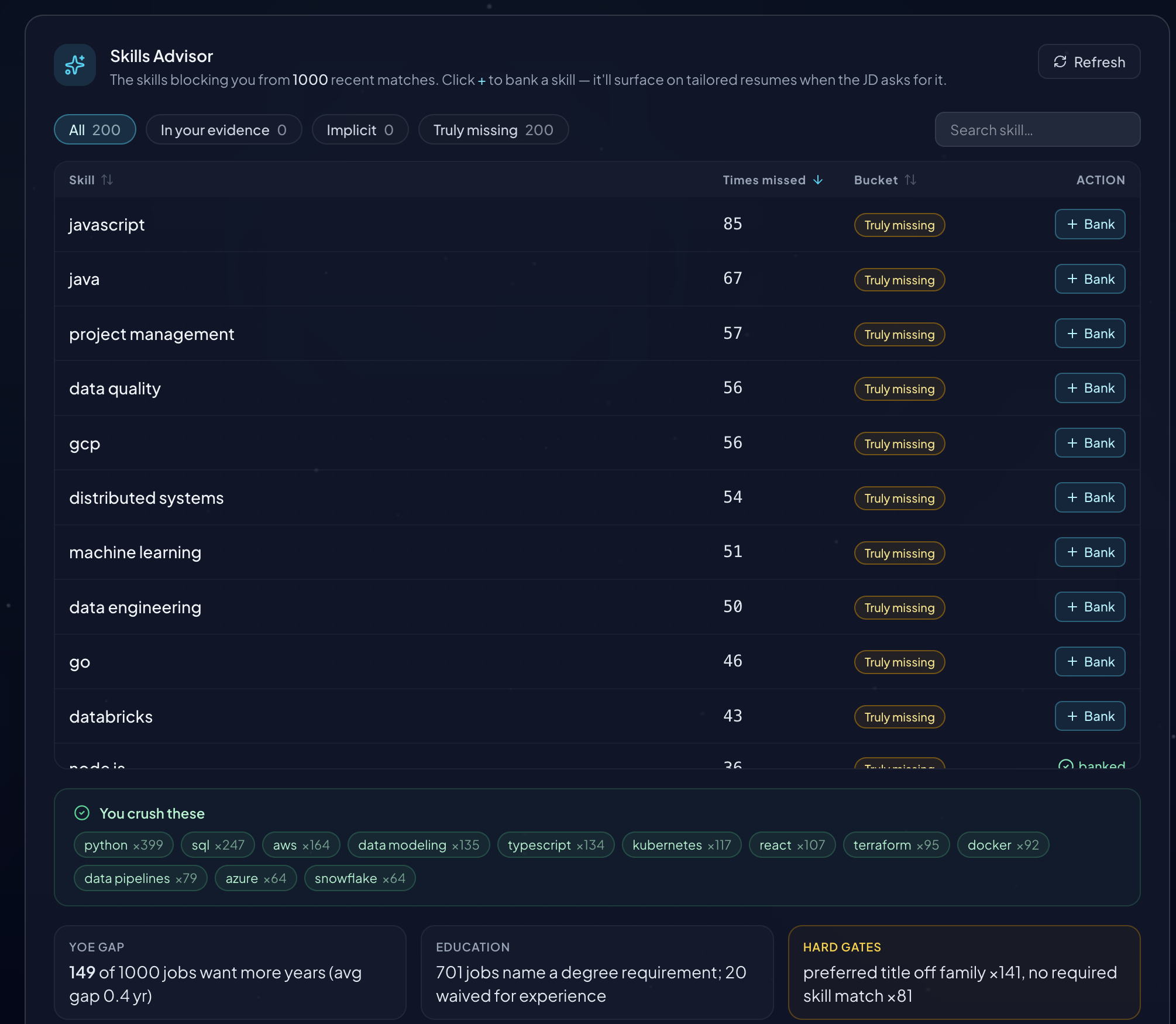Click the Refresh button

pyautogui.click(x=1089, y=61)
